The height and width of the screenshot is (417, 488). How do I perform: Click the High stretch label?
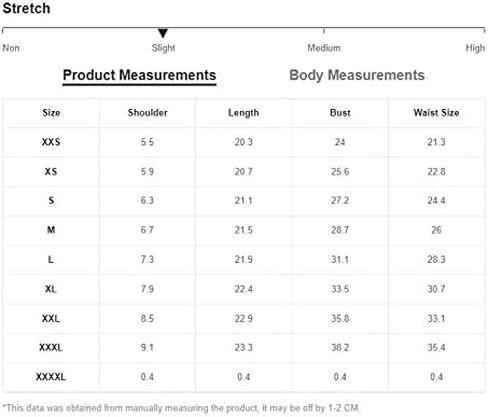[475, 48]
